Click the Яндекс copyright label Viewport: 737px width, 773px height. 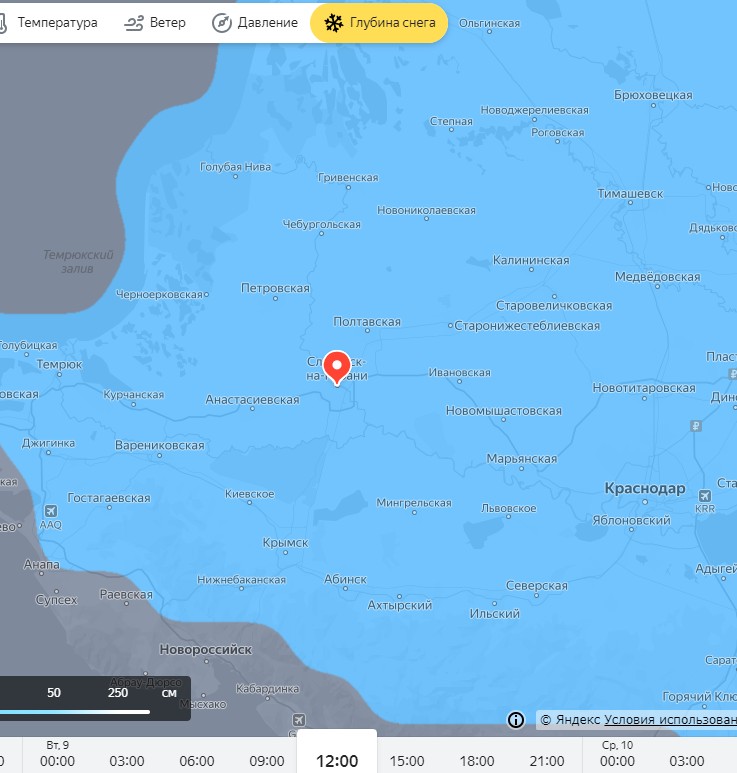coord(571,720)
